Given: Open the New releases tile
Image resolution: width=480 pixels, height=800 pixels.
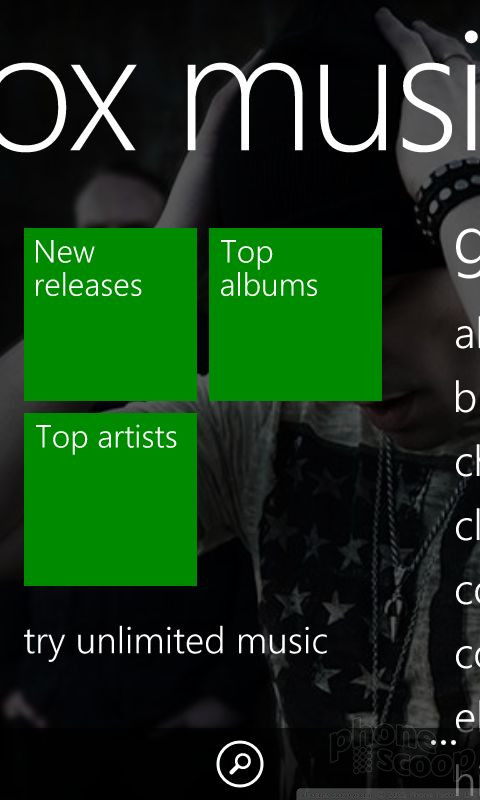Looking at the screenshot, I should pyautogui.click(x=110, y=314).
